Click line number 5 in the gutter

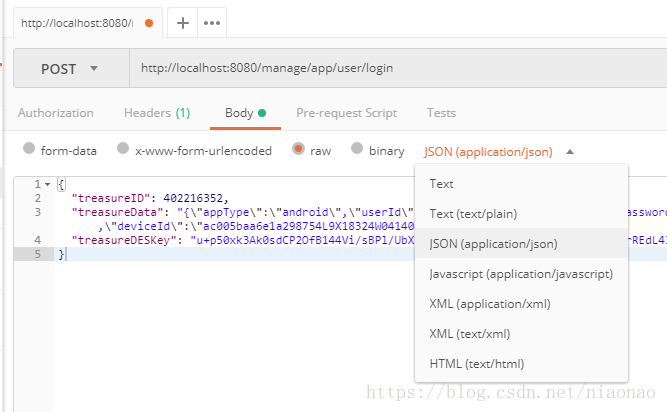tap(37, 254)
